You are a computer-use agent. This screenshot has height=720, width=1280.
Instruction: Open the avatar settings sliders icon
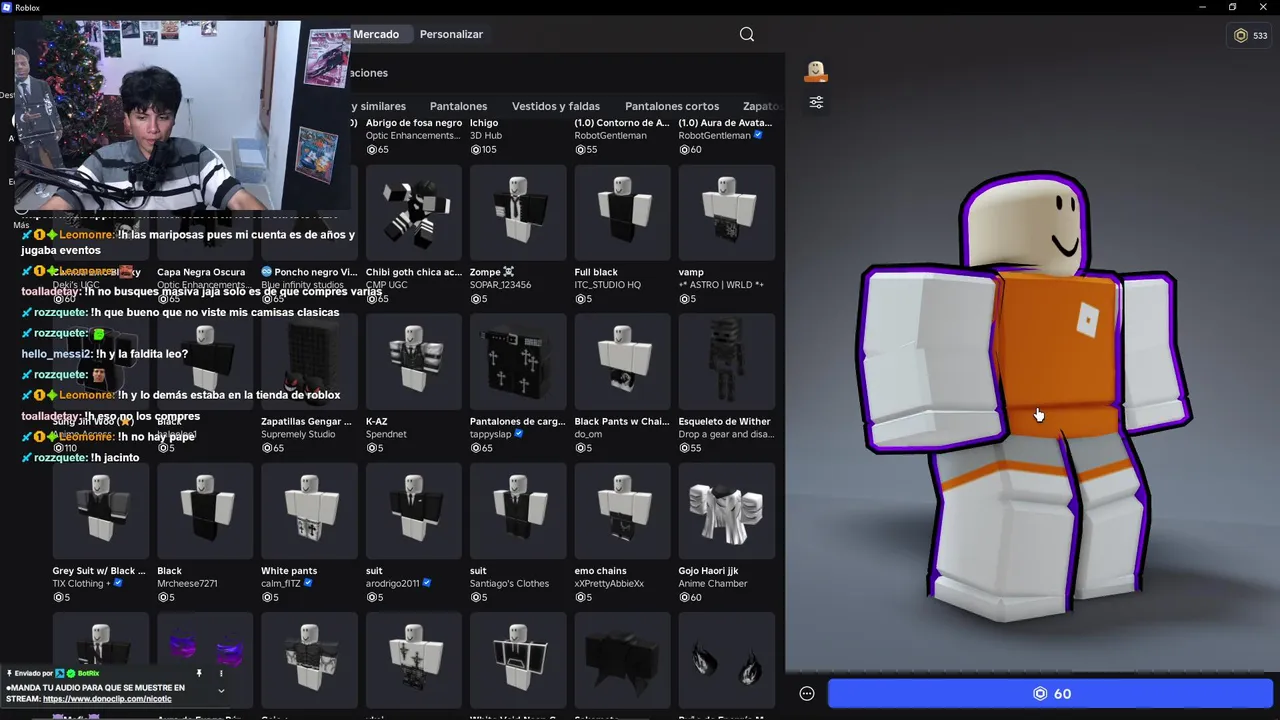[x=816, y=102]
